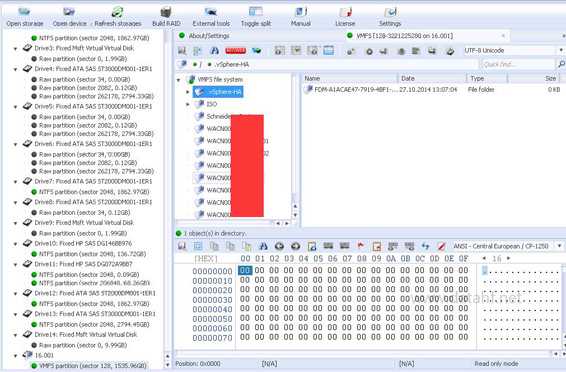The image size is (566, 372).
Task: Select NTFS partition (sector 2048, 2794.45GB)
Action: 94,324
